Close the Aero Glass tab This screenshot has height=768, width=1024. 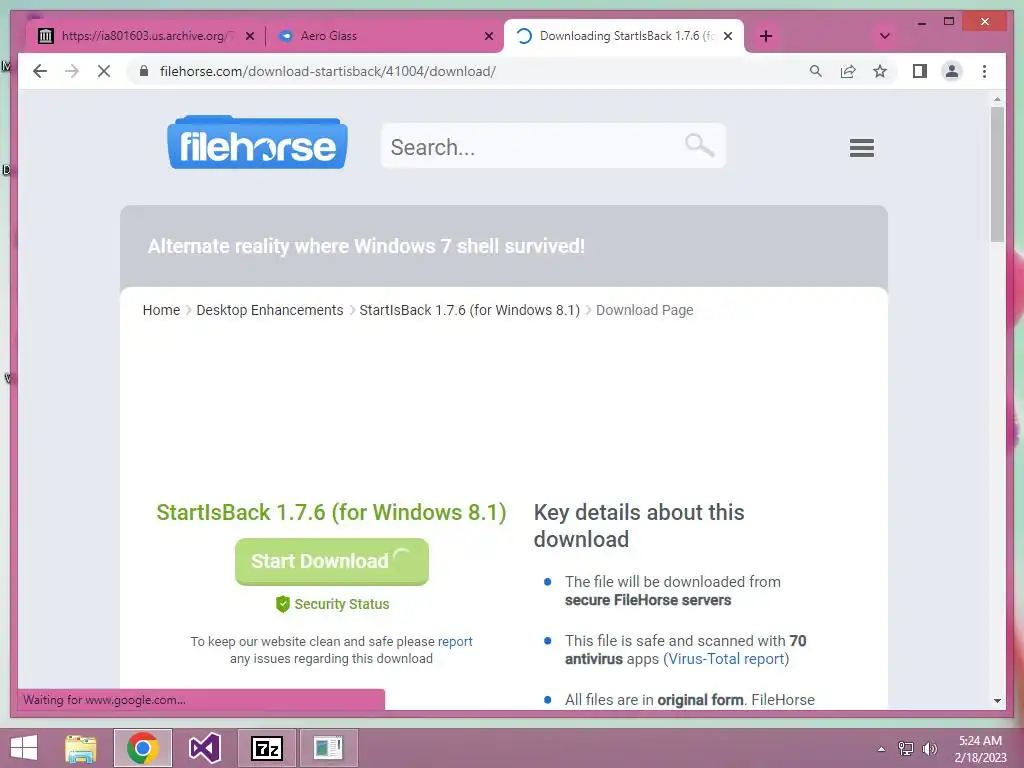[488, 36]
